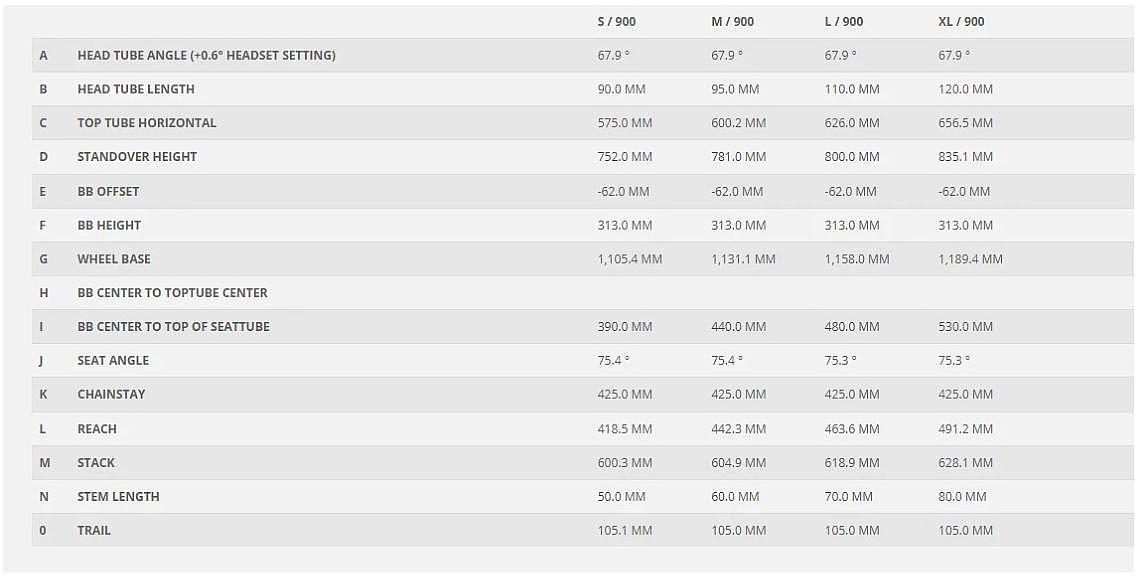Click the M / 900 column header
This screenshot has height=579, width=1136.
[x=732, y=21]
